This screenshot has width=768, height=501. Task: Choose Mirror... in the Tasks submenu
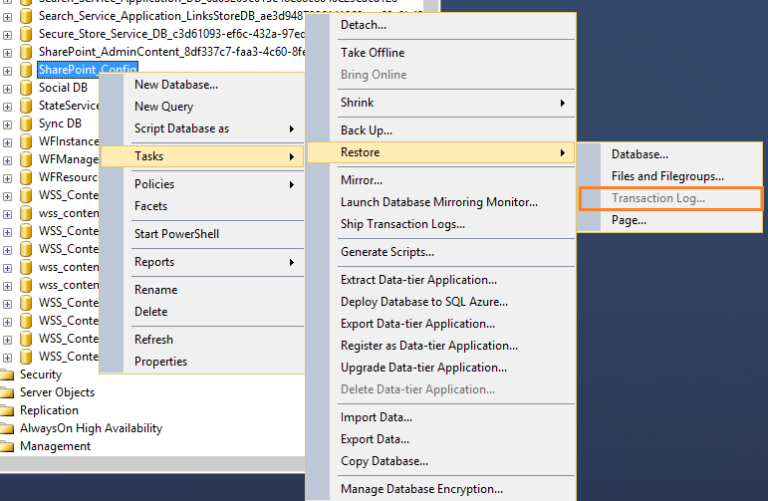click(x=441, y=180)
